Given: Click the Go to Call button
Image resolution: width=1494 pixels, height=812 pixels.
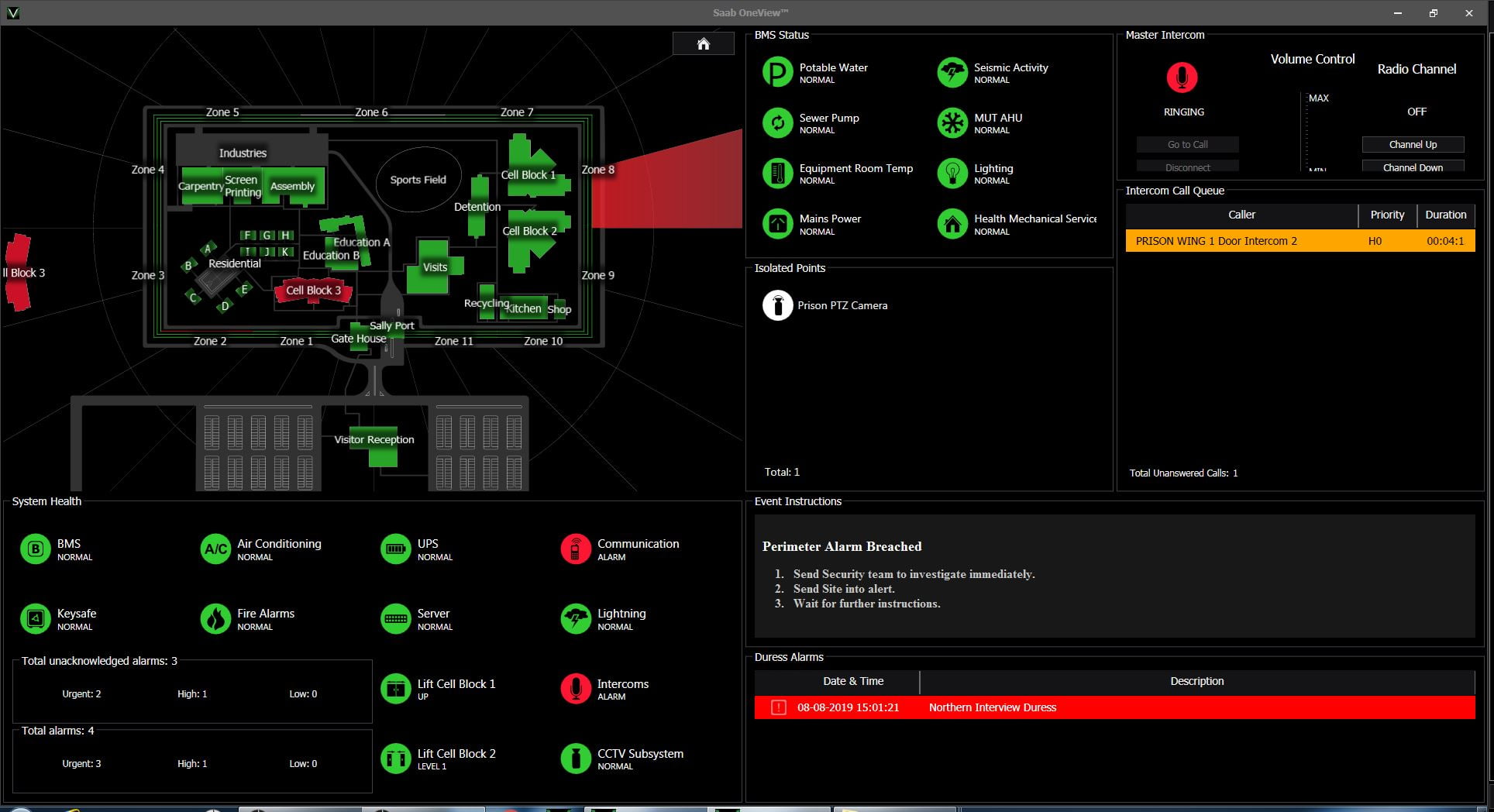Looking at the screenshot, I should tap(1187, 145).
